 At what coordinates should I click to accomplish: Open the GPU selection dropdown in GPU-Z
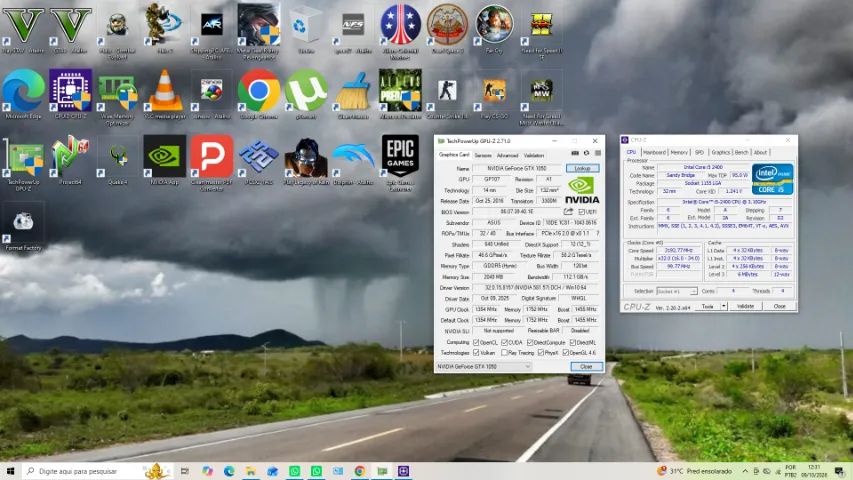tap(484, 367)
